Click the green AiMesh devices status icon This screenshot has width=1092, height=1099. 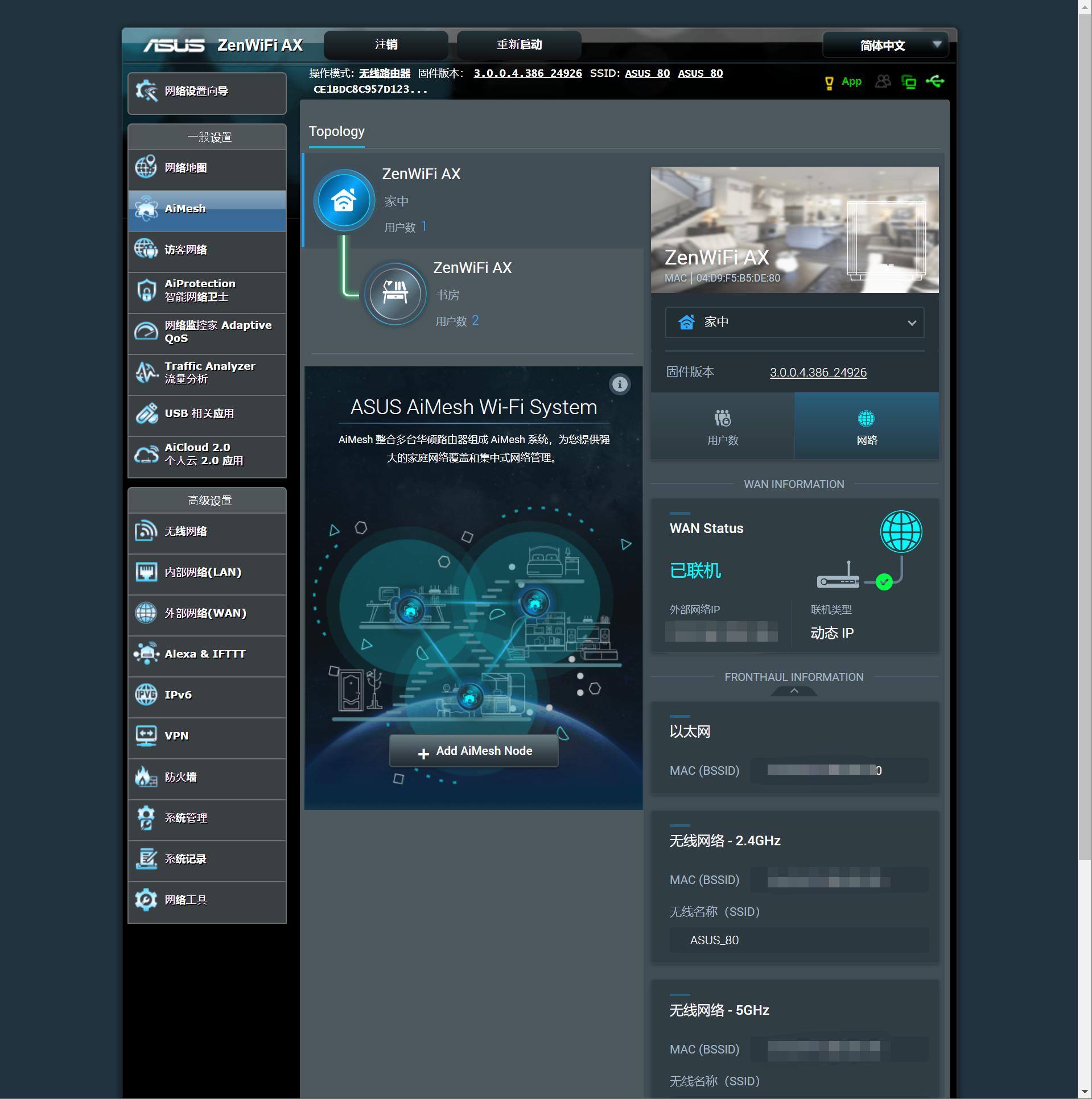click(x=909, y=82)
